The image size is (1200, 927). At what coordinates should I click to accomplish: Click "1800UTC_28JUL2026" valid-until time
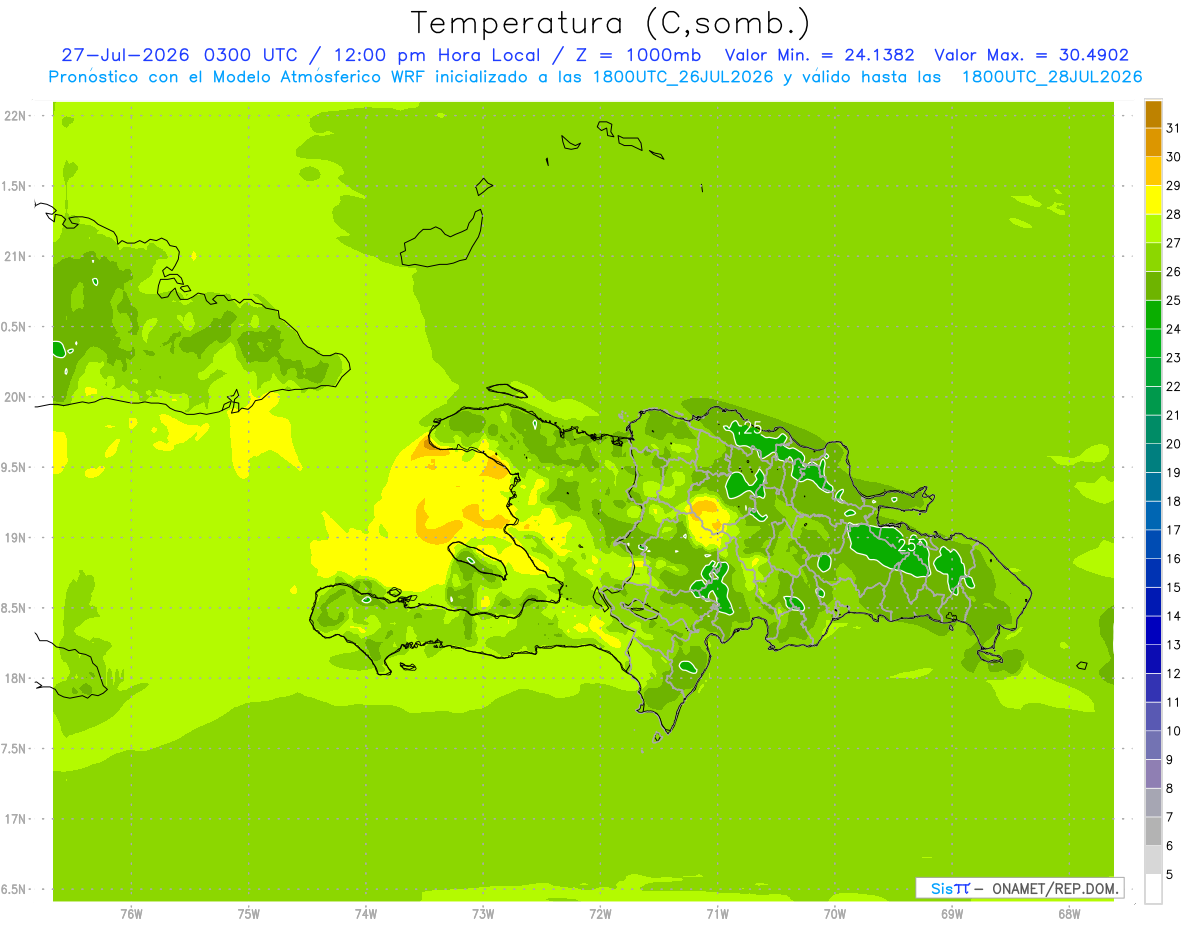click(x=1052, y=77)
